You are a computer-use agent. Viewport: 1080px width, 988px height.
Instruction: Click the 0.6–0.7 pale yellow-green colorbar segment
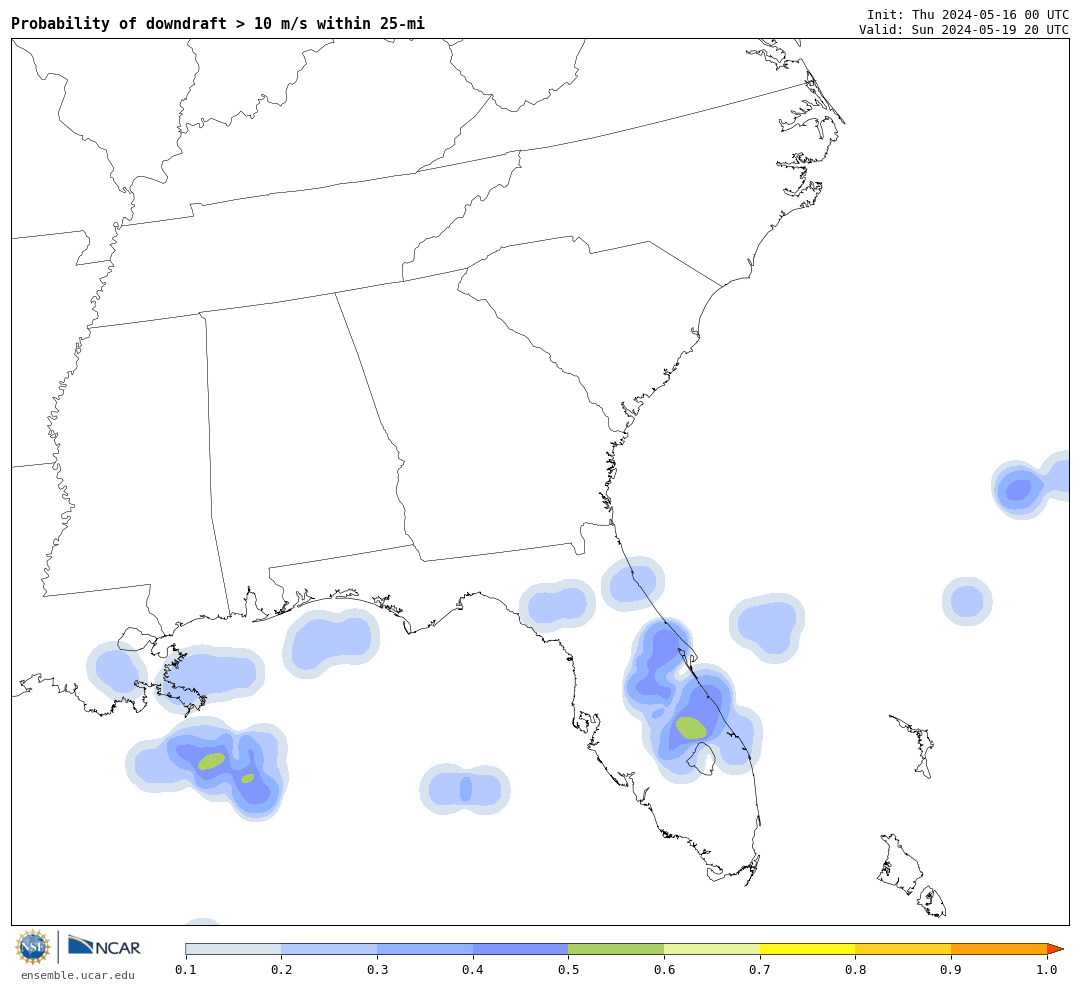712,949
